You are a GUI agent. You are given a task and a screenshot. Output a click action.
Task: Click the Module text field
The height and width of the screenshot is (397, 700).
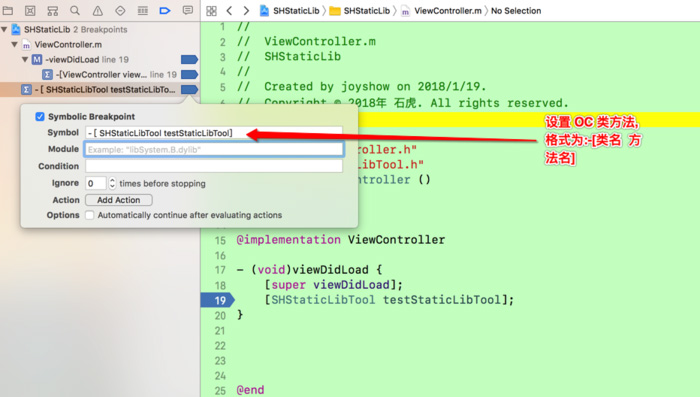214,149
